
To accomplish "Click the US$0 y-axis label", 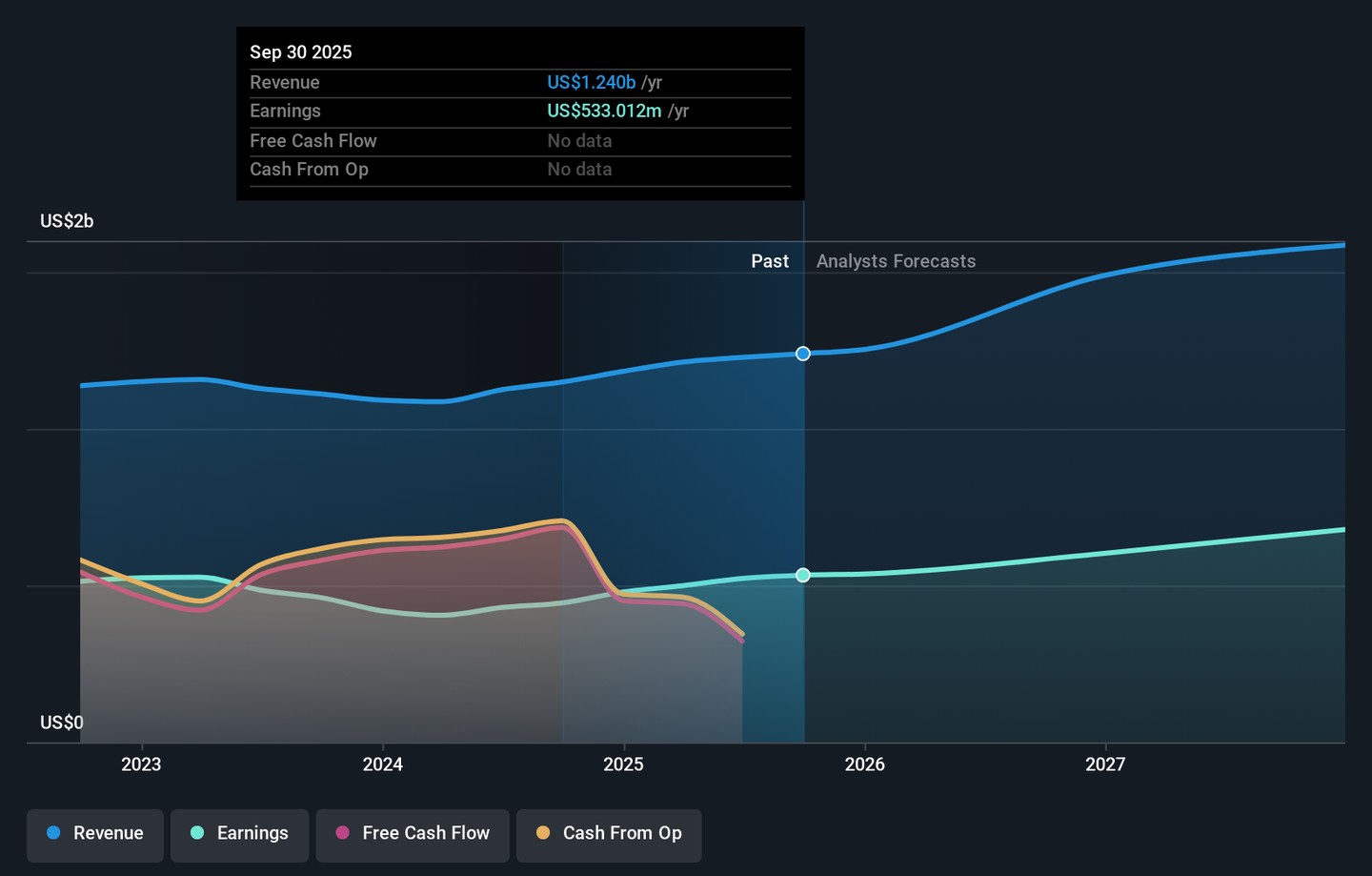I will click(62, 723).
